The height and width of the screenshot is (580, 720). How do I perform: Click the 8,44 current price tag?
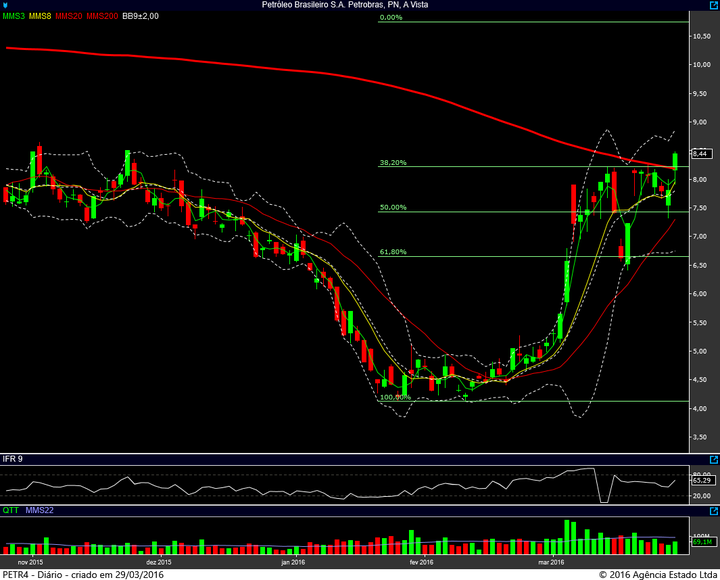click(x=702, y=153)
